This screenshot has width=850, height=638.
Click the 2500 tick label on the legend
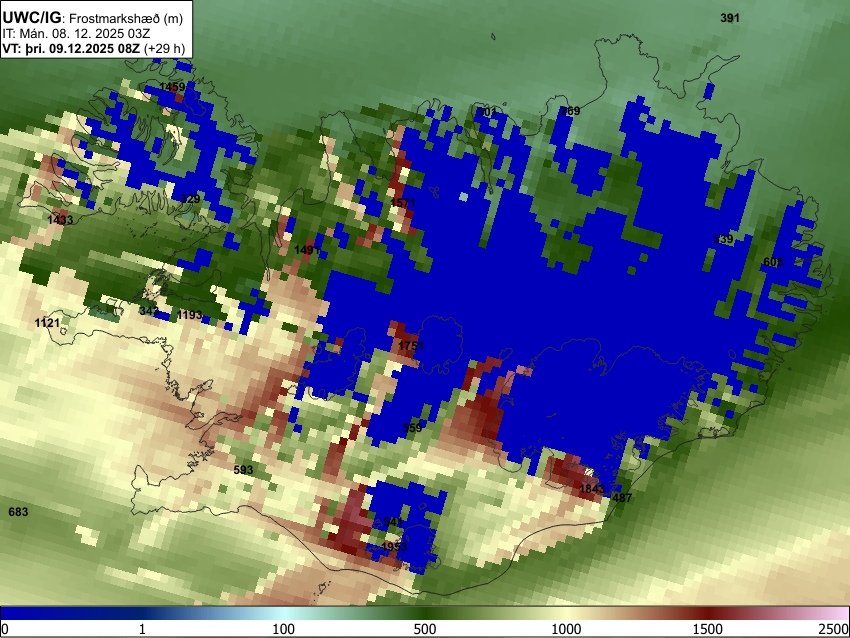(834, 629)
